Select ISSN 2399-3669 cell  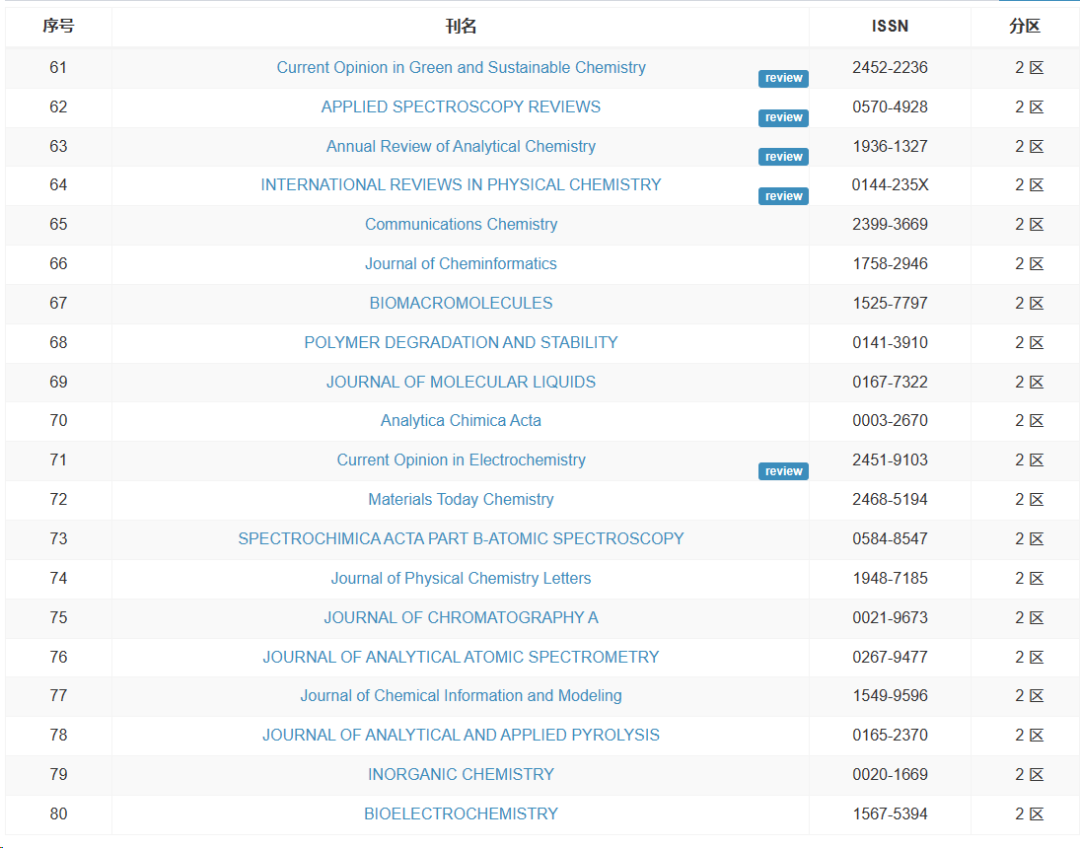click(x=890, y=224)
